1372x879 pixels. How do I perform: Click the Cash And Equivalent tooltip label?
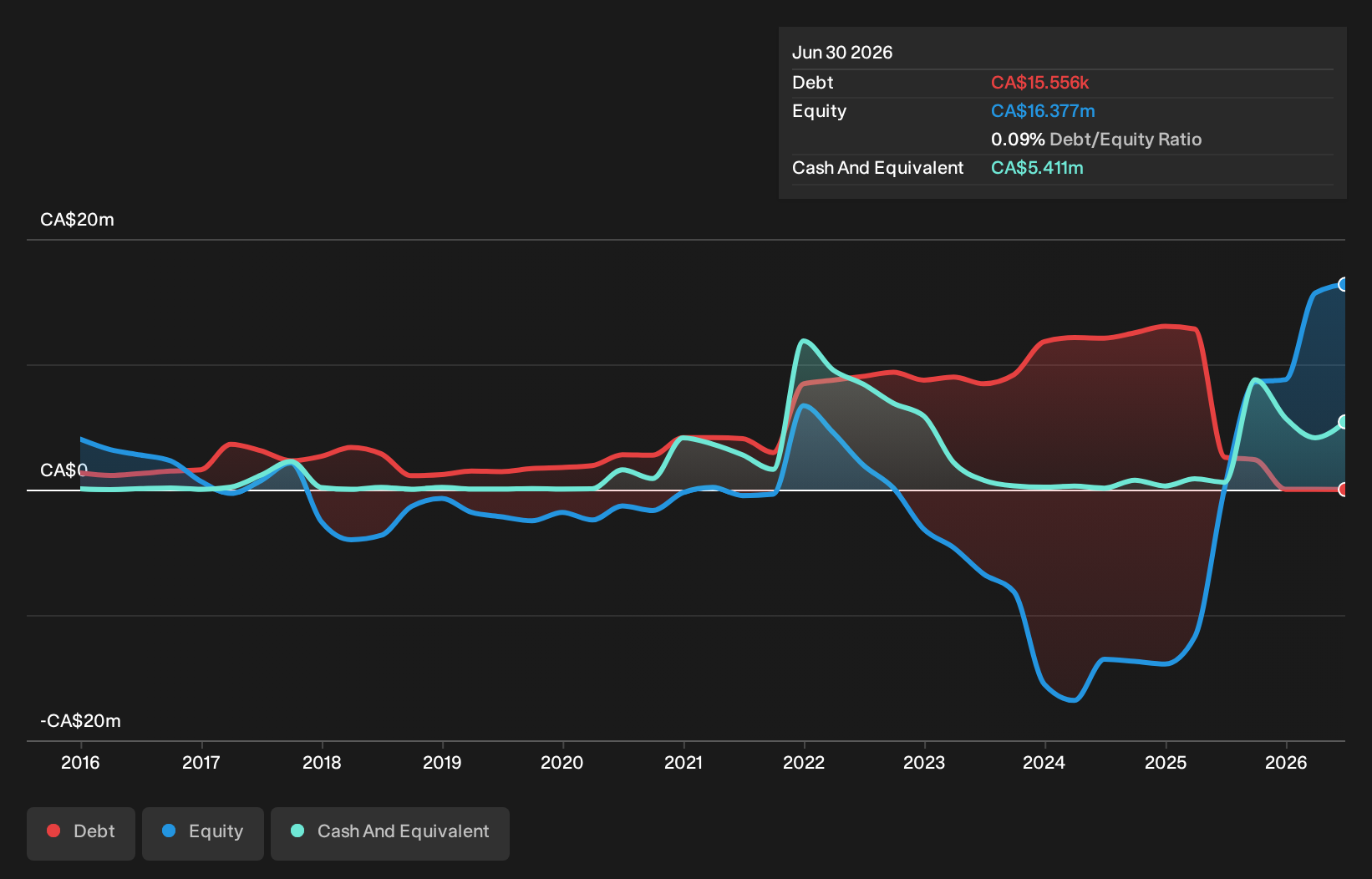[877, 168]
